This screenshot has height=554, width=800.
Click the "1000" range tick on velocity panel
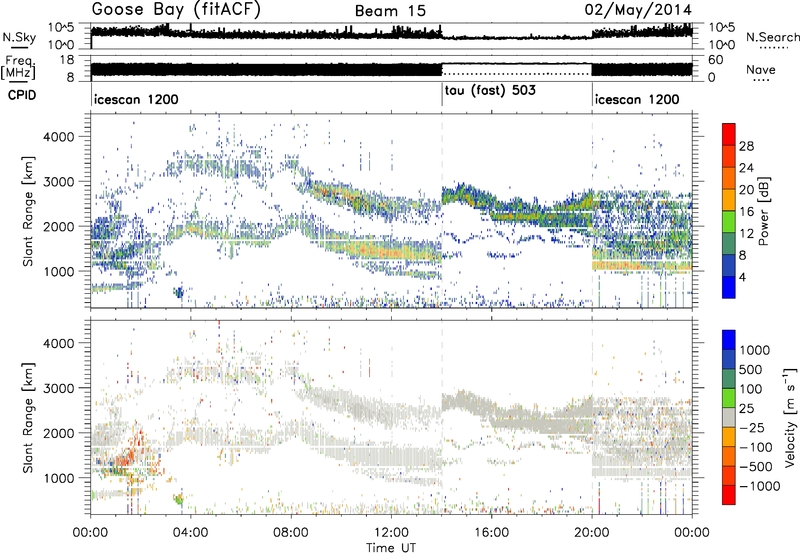point(58,478)
